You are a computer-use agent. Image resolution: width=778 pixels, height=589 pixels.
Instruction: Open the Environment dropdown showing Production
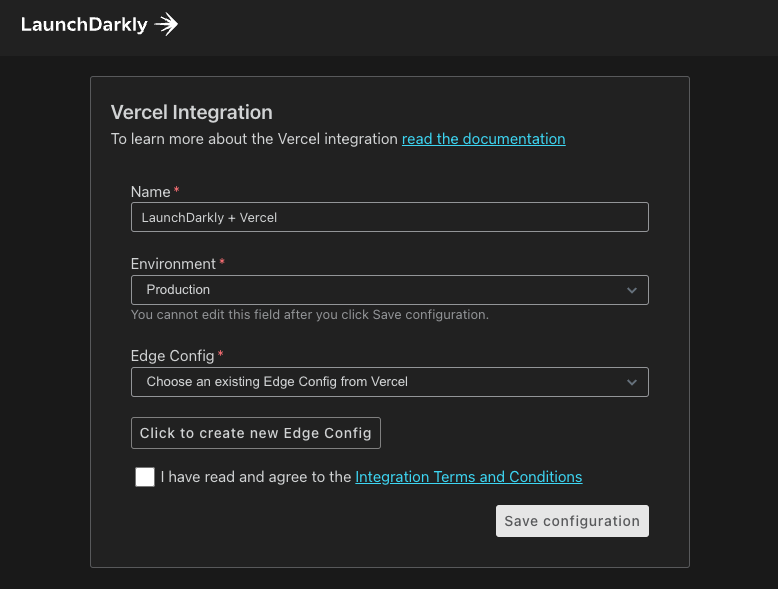point(389,290)
